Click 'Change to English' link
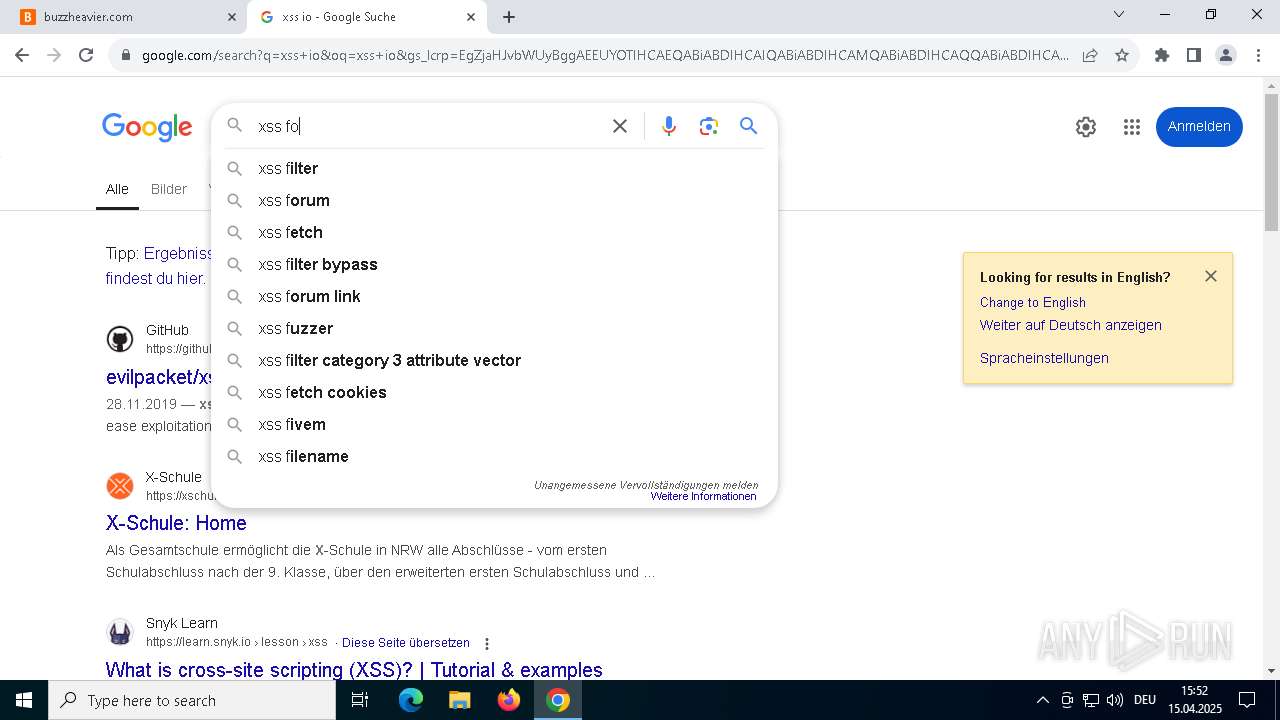Image resolution: width=1280 pixels, height=720 pixels. click(x=1033, y=302)
